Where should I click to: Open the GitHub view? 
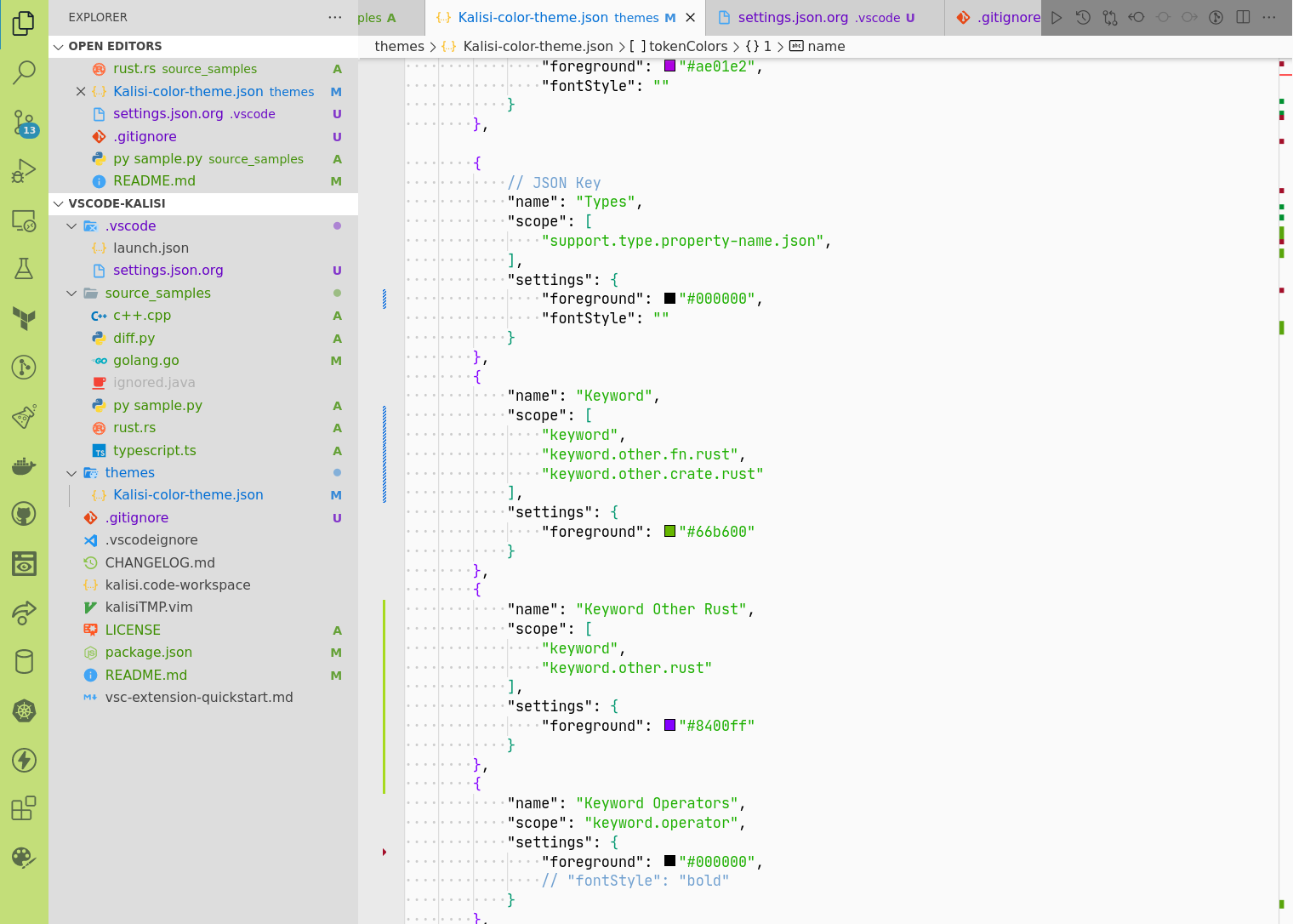(24, 514)
